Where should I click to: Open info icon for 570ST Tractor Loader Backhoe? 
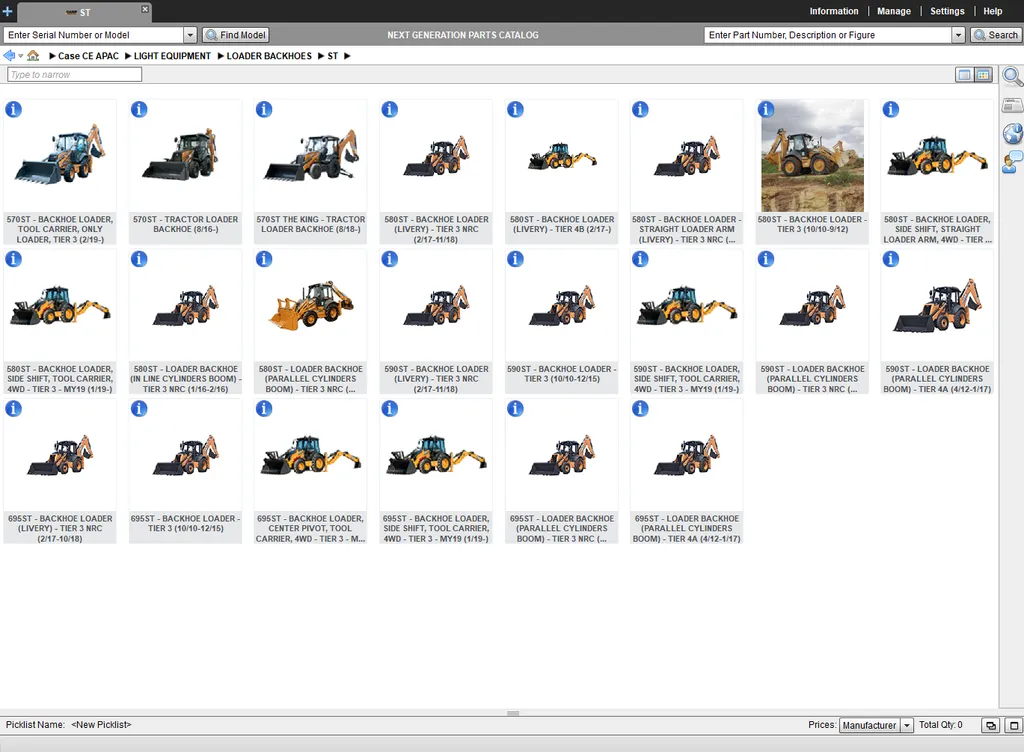click(139, 109)
